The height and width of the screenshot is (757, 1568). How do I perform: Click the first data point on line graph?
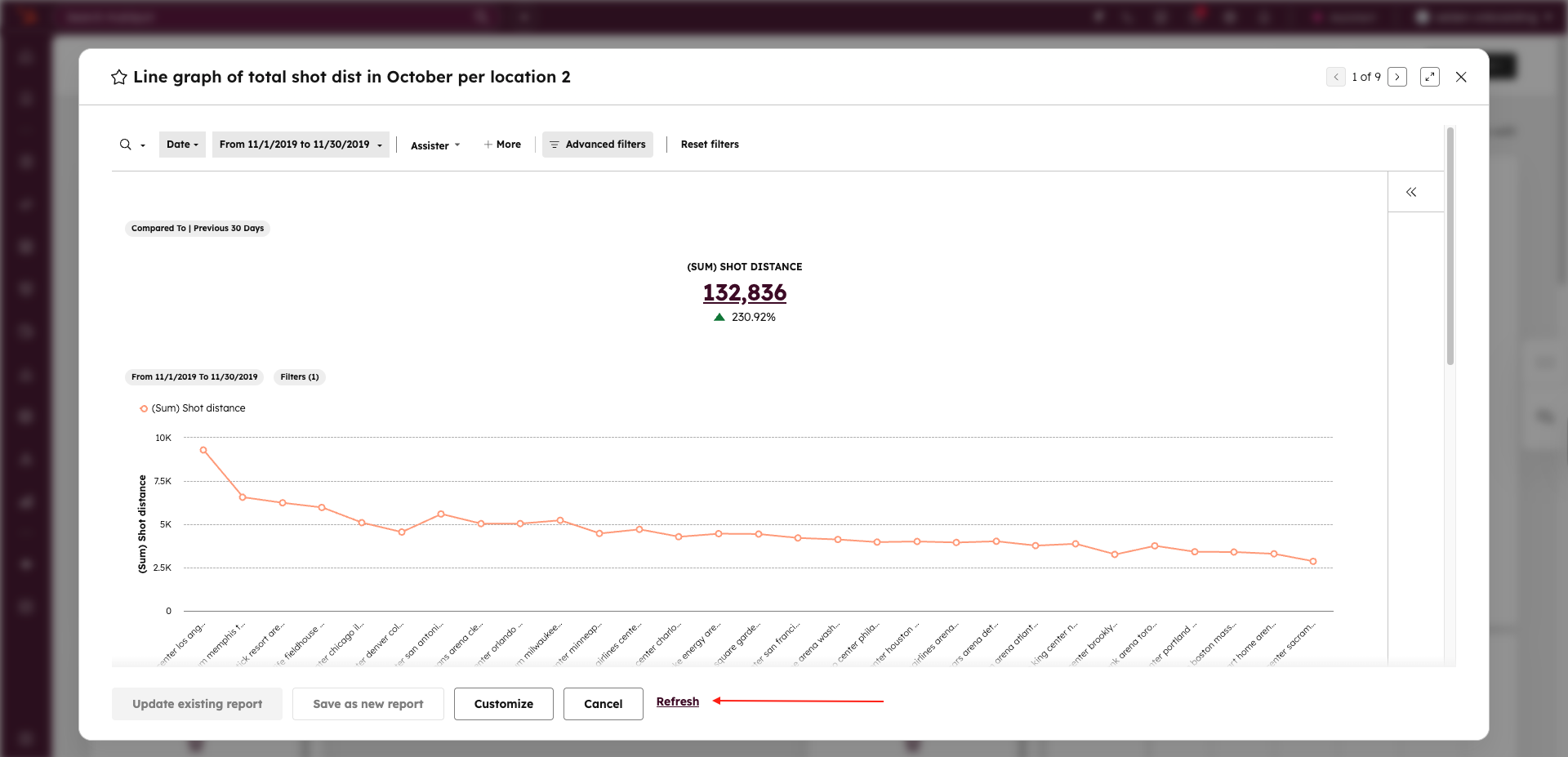point(203,450)
